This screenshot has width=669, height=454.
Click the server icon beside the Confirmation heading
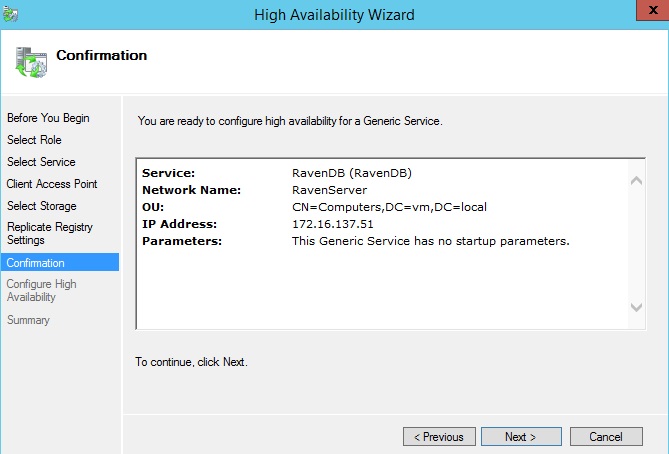[31, 62]
